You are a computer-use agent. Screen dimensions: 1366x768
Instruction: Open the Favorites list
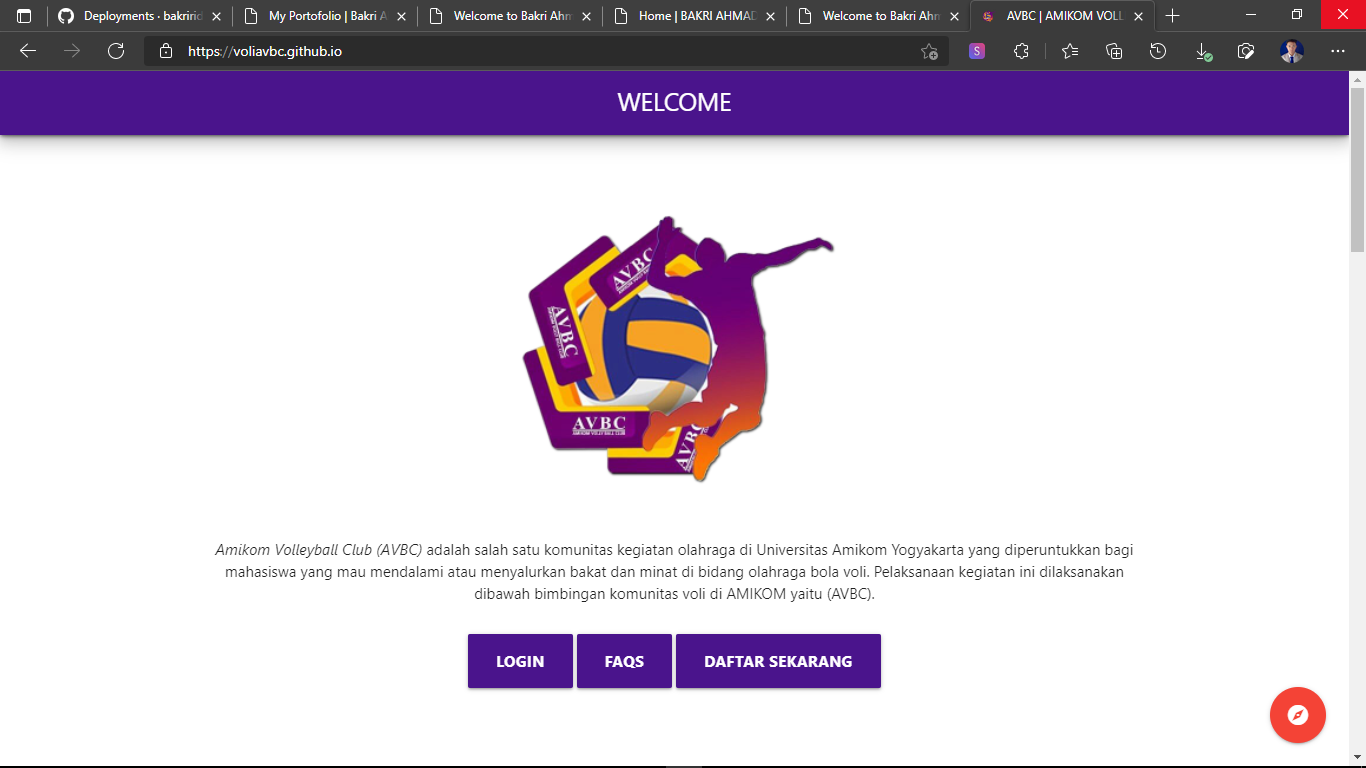pyautogui.click(x=1070, y=52)
